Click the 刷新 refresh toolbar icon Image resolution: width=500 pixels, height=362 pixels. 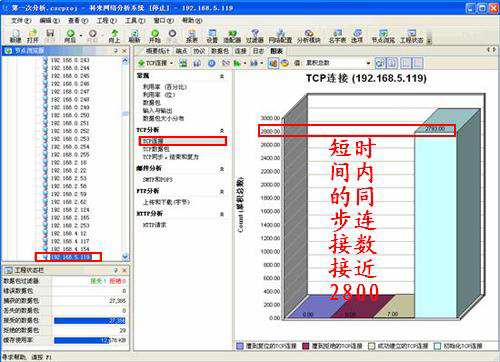click(x=134, y=36)
